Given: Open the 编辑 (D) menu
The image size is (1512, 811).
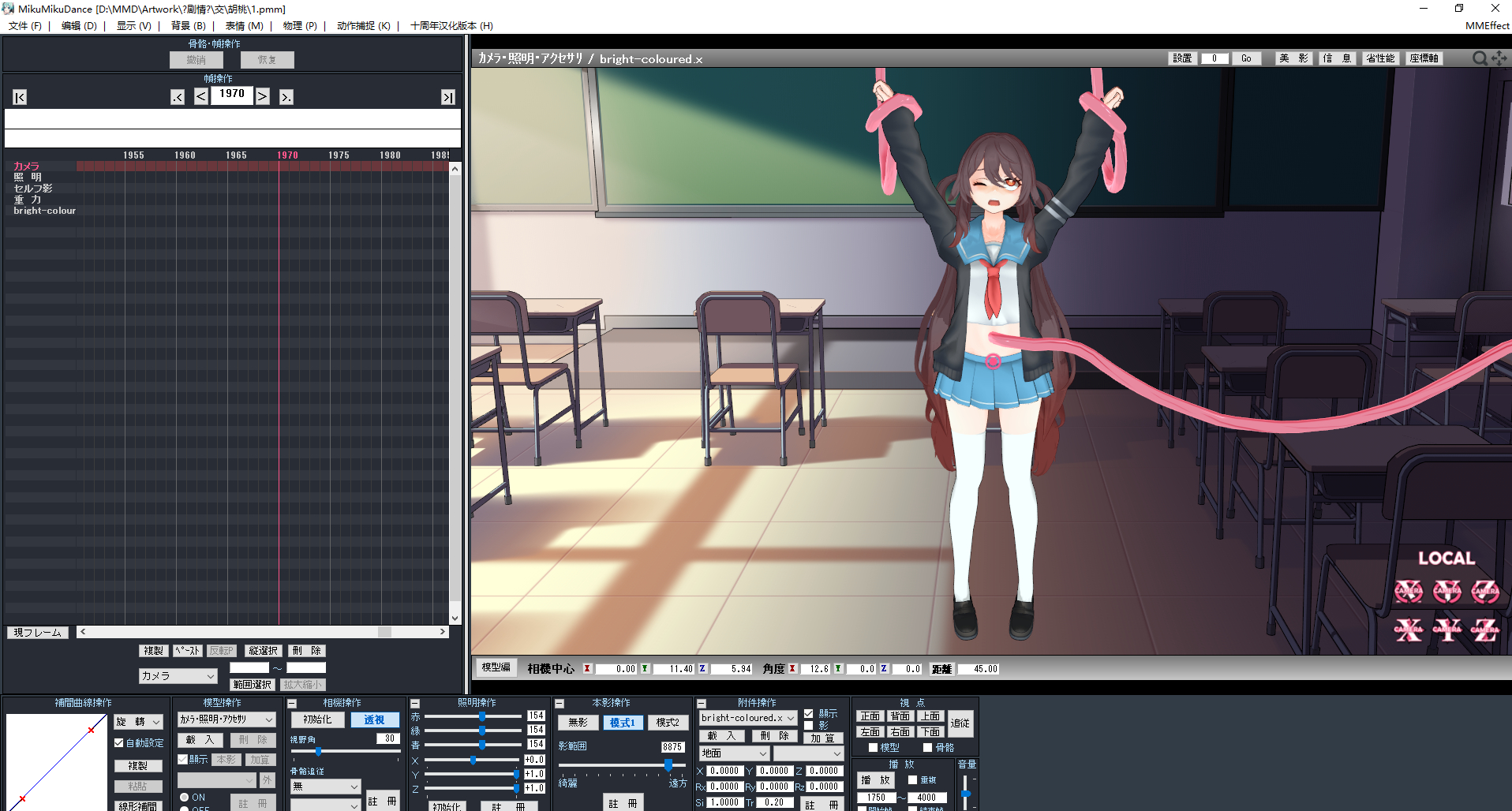Looking at the screenshot, I should coord(79,26).
